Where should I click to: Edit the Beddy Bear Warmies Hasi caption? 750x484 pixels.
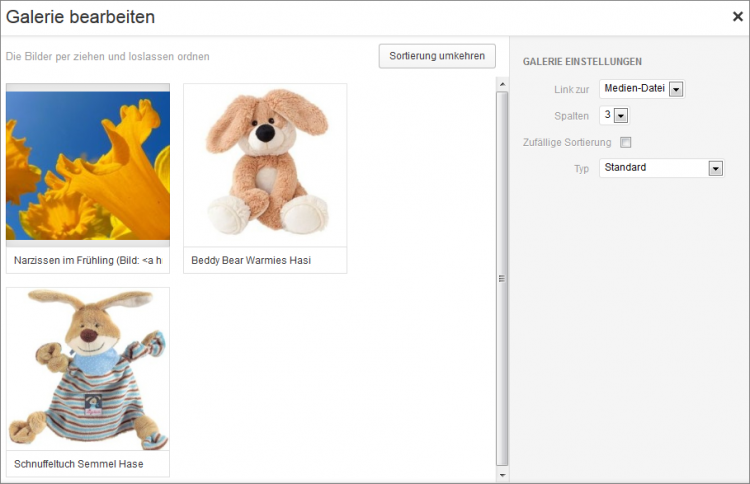point(265,260)
